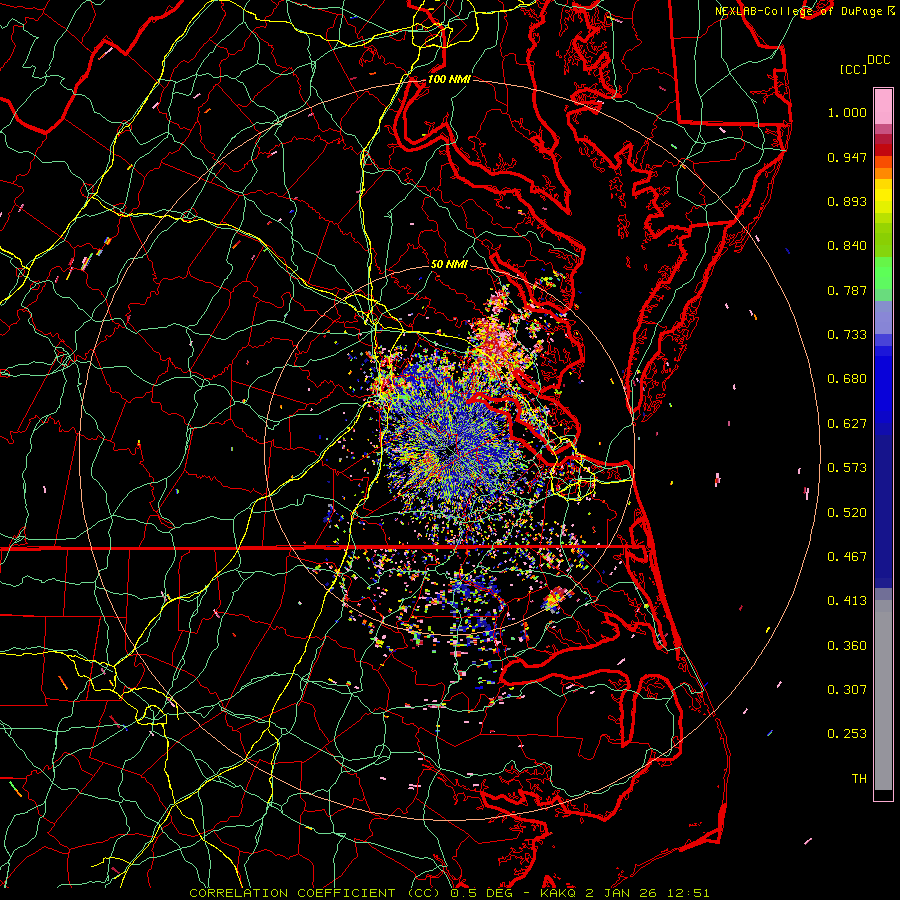Image resolution: width=900 pixels, height=900 pixels.
Task: Click the 0.733 legend value
Action: [847, 335]
